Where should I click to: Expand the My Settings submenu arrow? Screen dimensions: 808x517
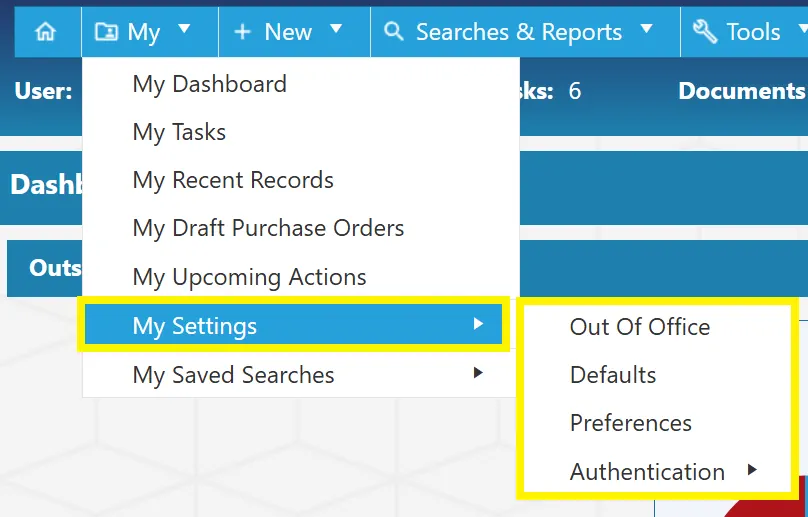pos(478,324)
